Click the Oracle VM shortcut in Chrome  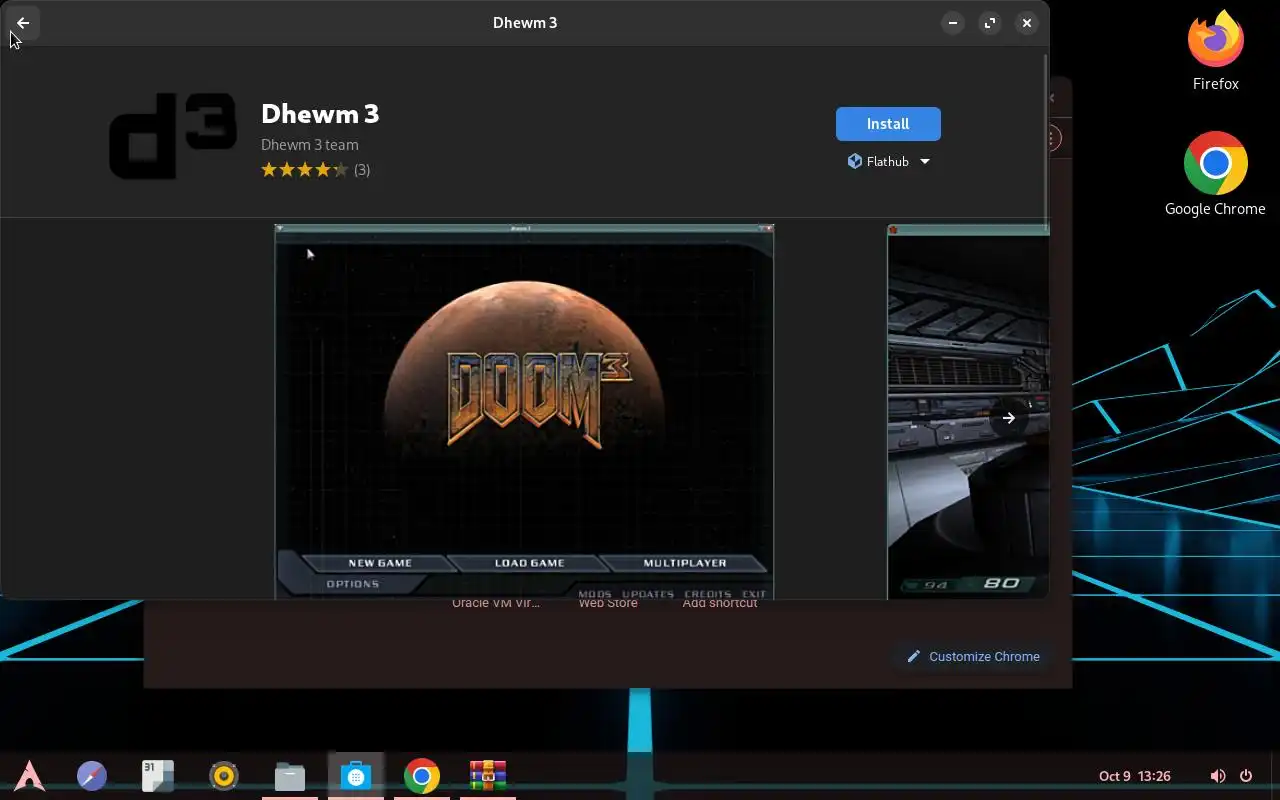tap(496, 603)
